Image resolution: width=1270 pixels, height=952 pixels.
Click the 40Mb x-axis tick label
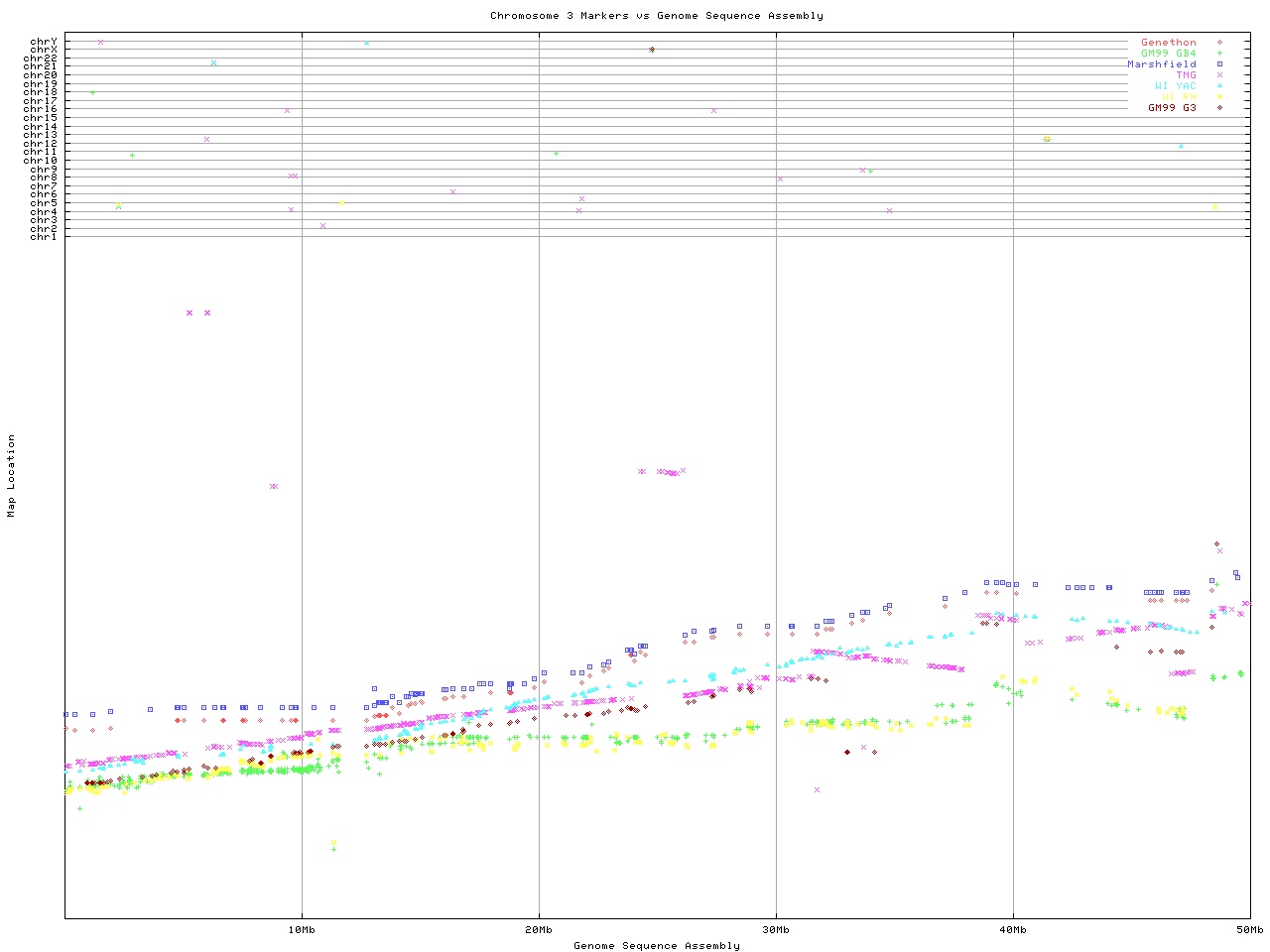(1013, 930)
